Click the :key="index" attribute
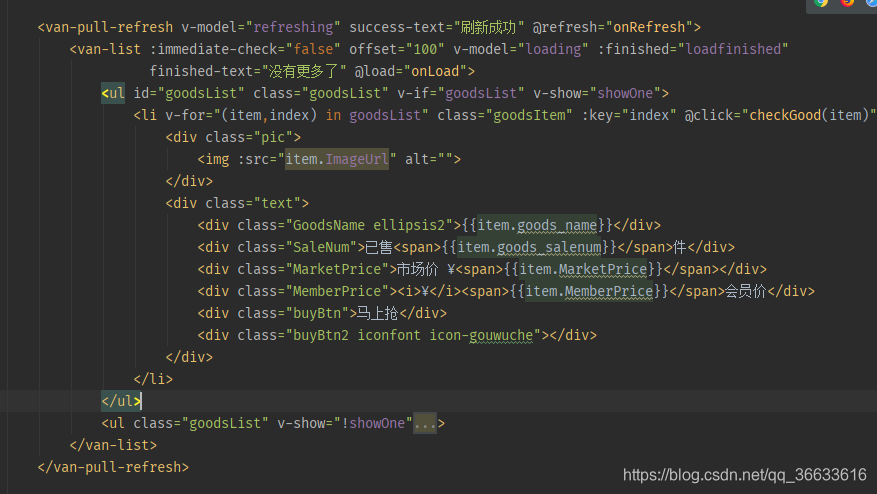 629,115
